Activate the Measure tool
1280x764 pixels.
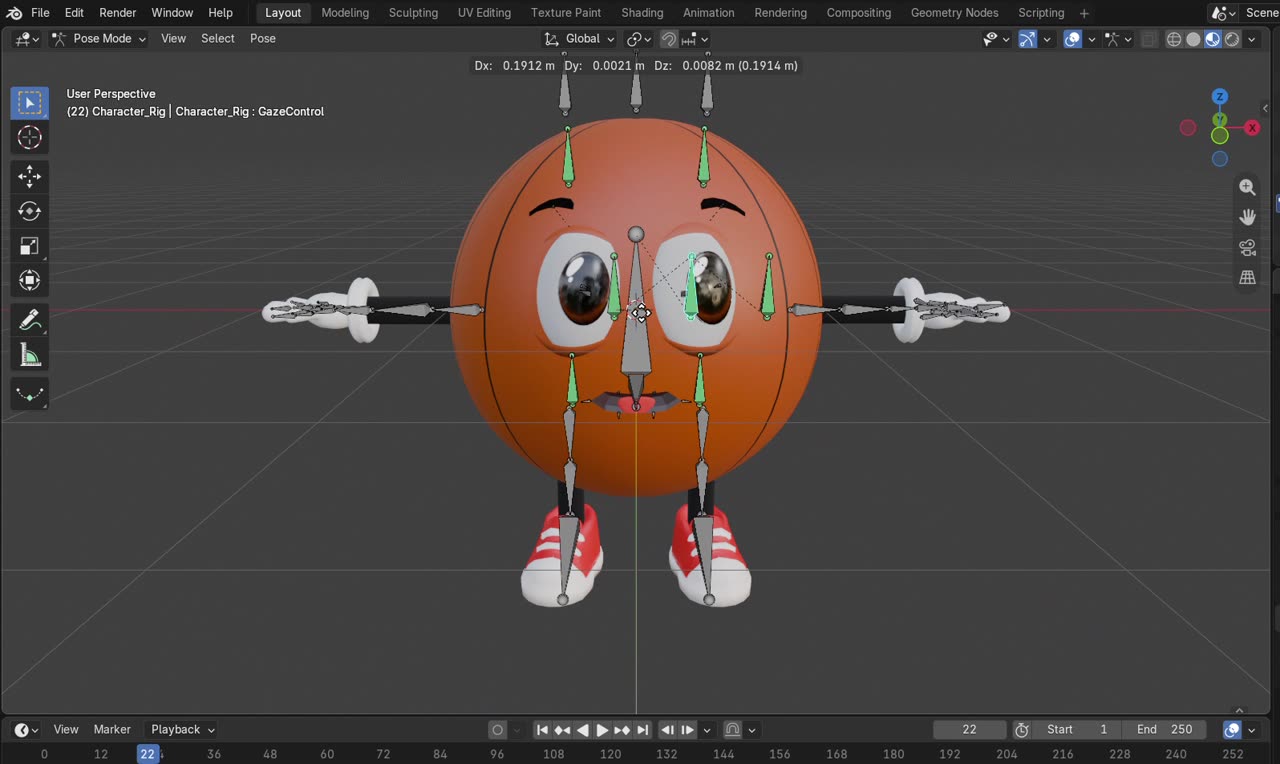click(x=29, y=355)
